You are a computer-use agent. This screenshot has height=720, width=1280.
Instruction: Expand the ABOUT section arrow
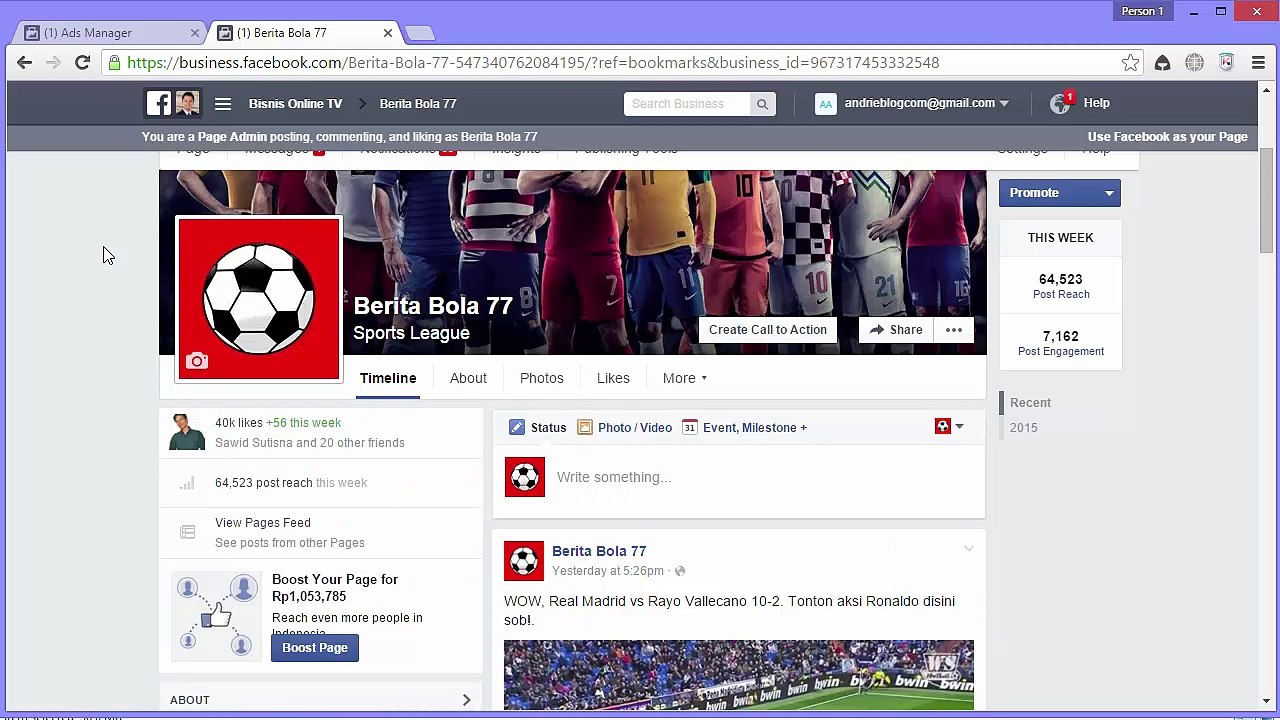[466, 700]
